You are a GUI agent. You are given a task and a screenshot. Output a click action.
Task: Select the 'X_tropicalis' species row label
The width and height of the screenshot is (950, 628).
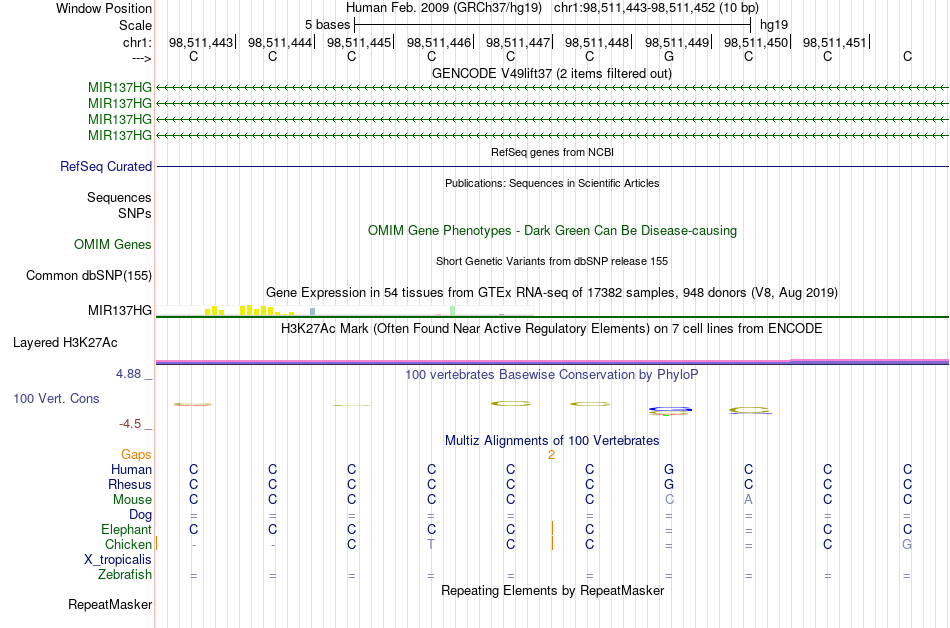[x=118, y=560]
